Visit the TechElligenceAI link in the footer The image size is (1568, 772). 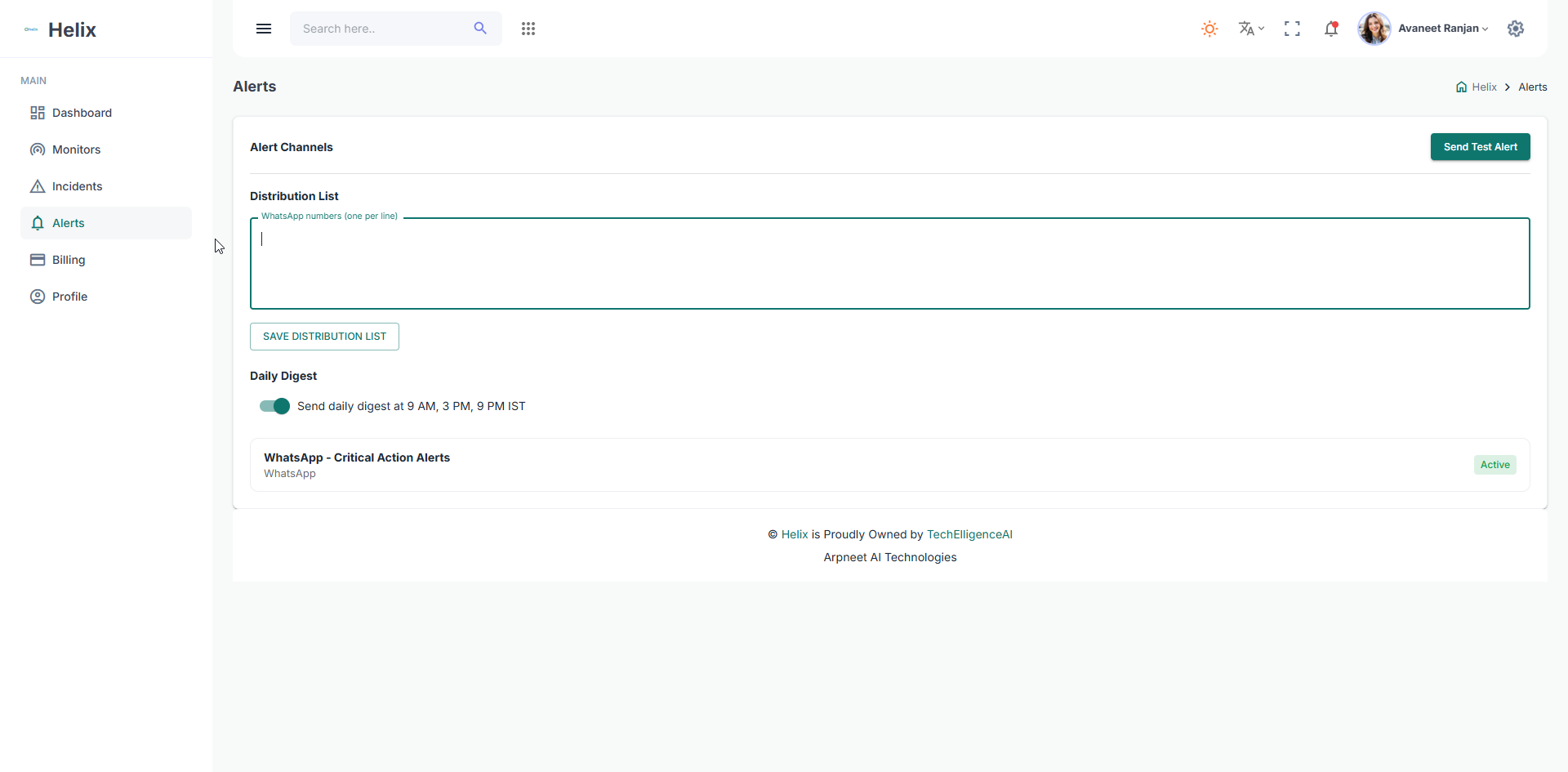pos(969,534)
